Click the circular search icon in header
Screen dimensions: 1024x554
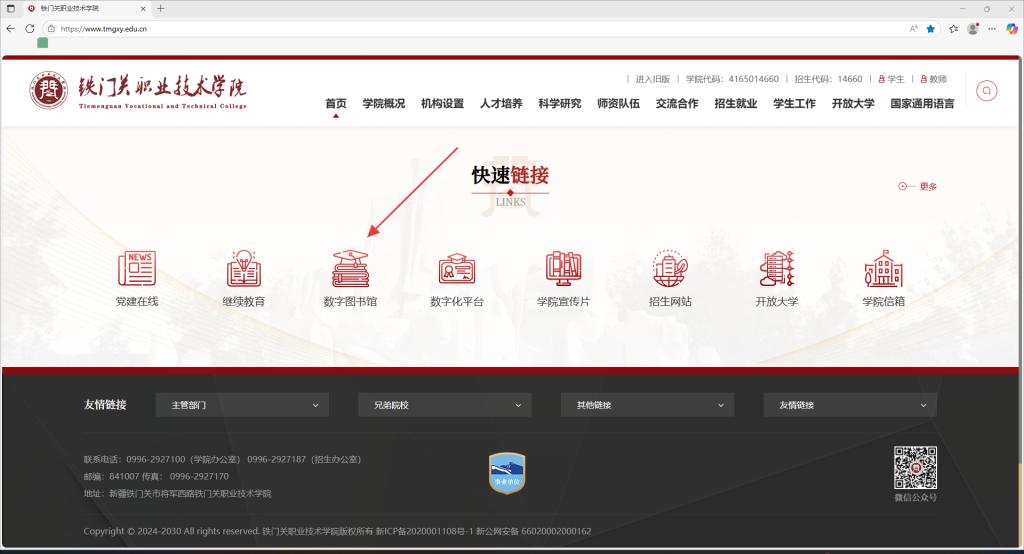986,91
